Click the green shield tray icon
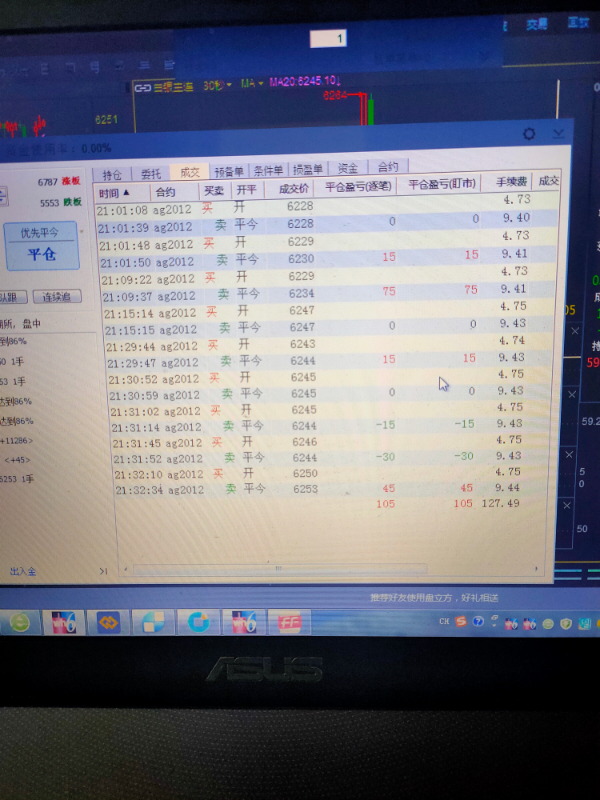Viewport: 600px width, 800px height. [565, 623]
